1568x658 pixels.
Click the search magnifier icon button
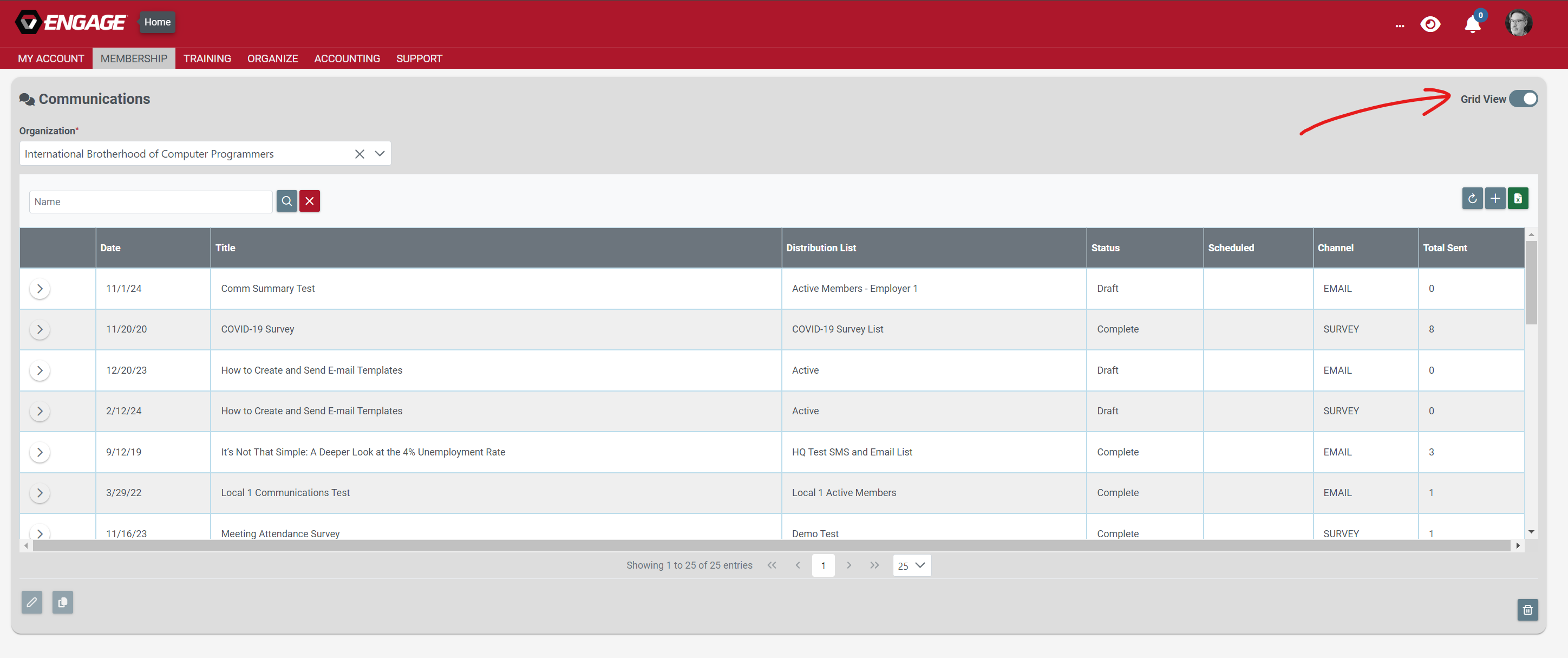[287, 201]
